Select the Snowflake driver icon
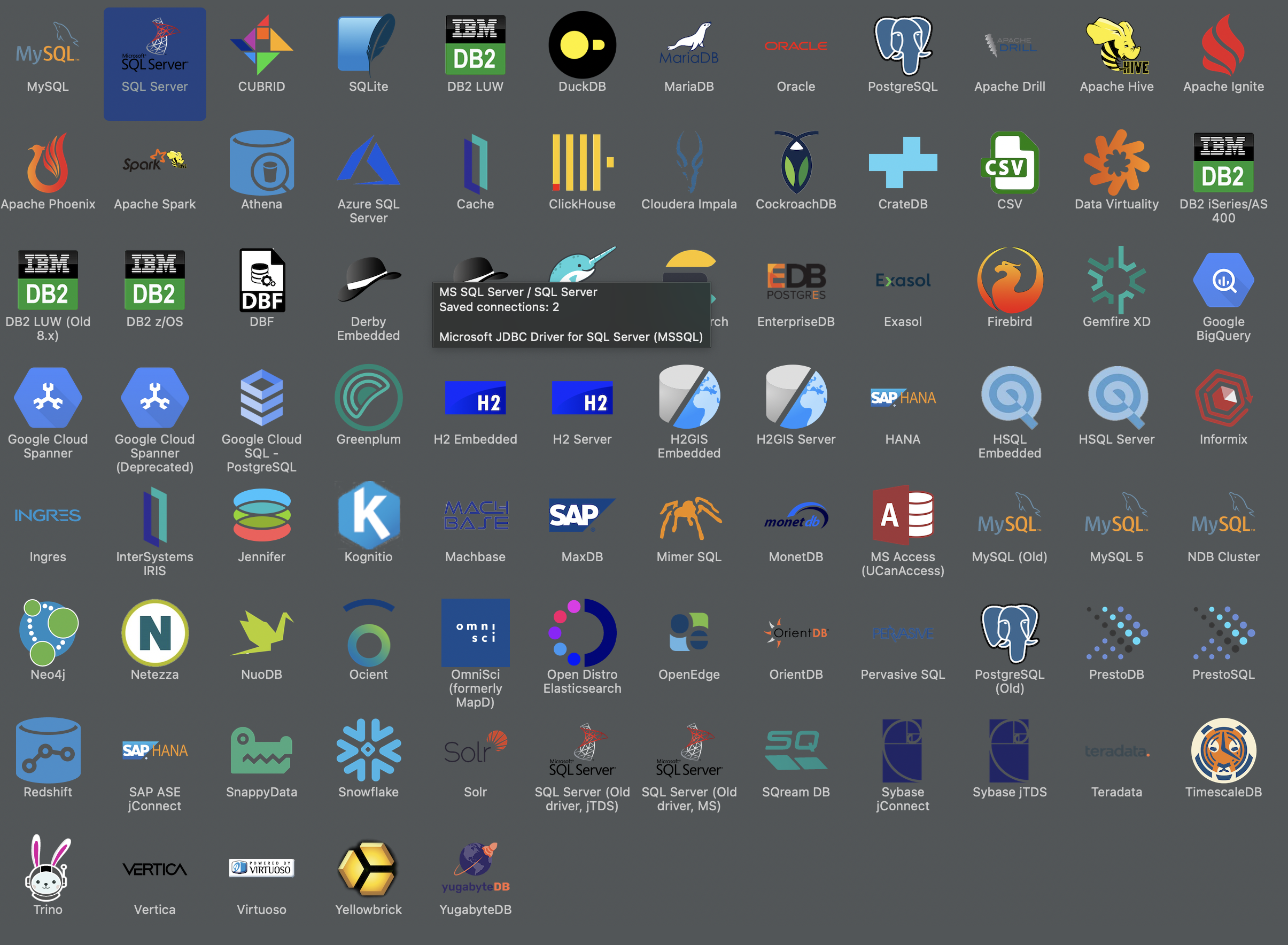The width and height of the screenshot is (1288, 945). pyautogui.click(x=368, y=750)
